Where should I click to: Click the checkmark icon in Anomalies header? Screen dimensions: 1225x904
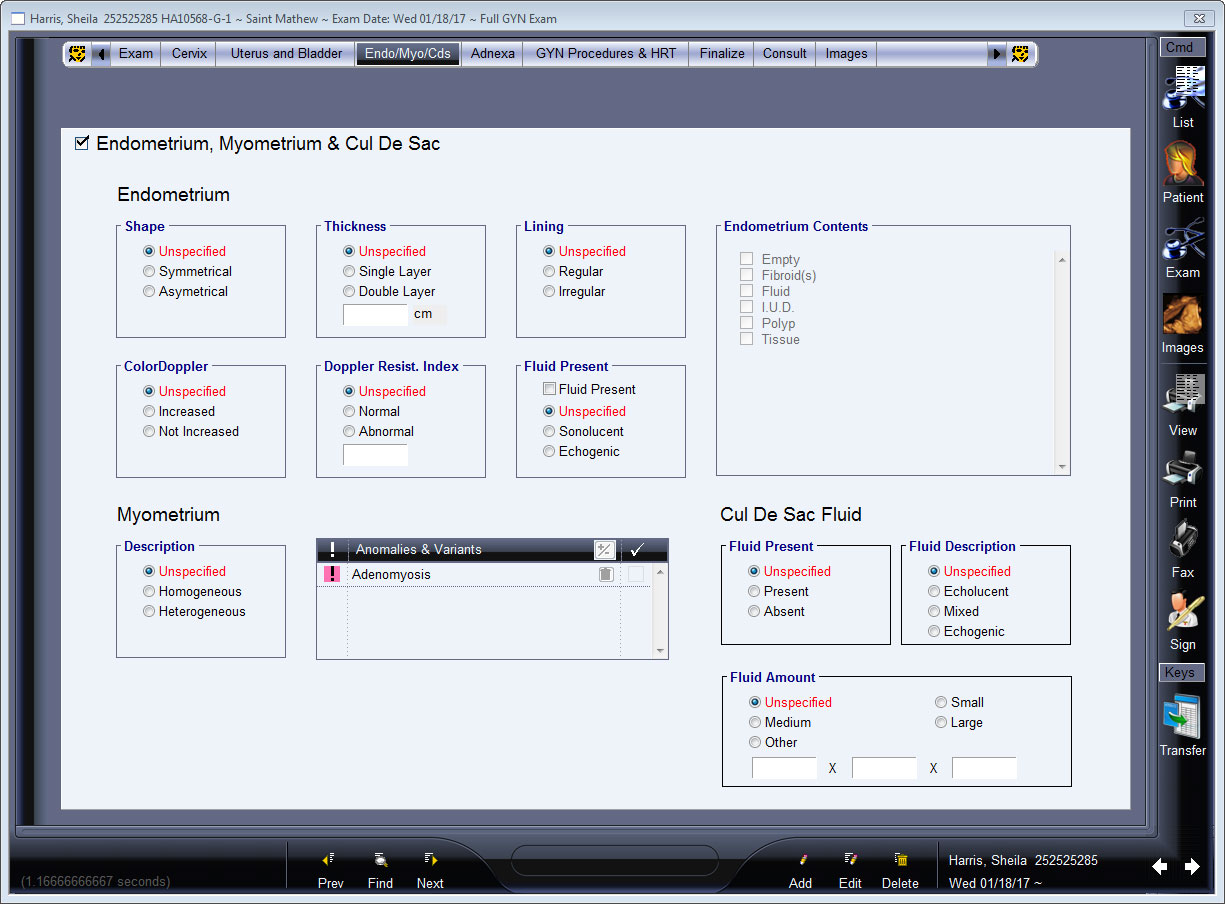(x=636, y=549)
